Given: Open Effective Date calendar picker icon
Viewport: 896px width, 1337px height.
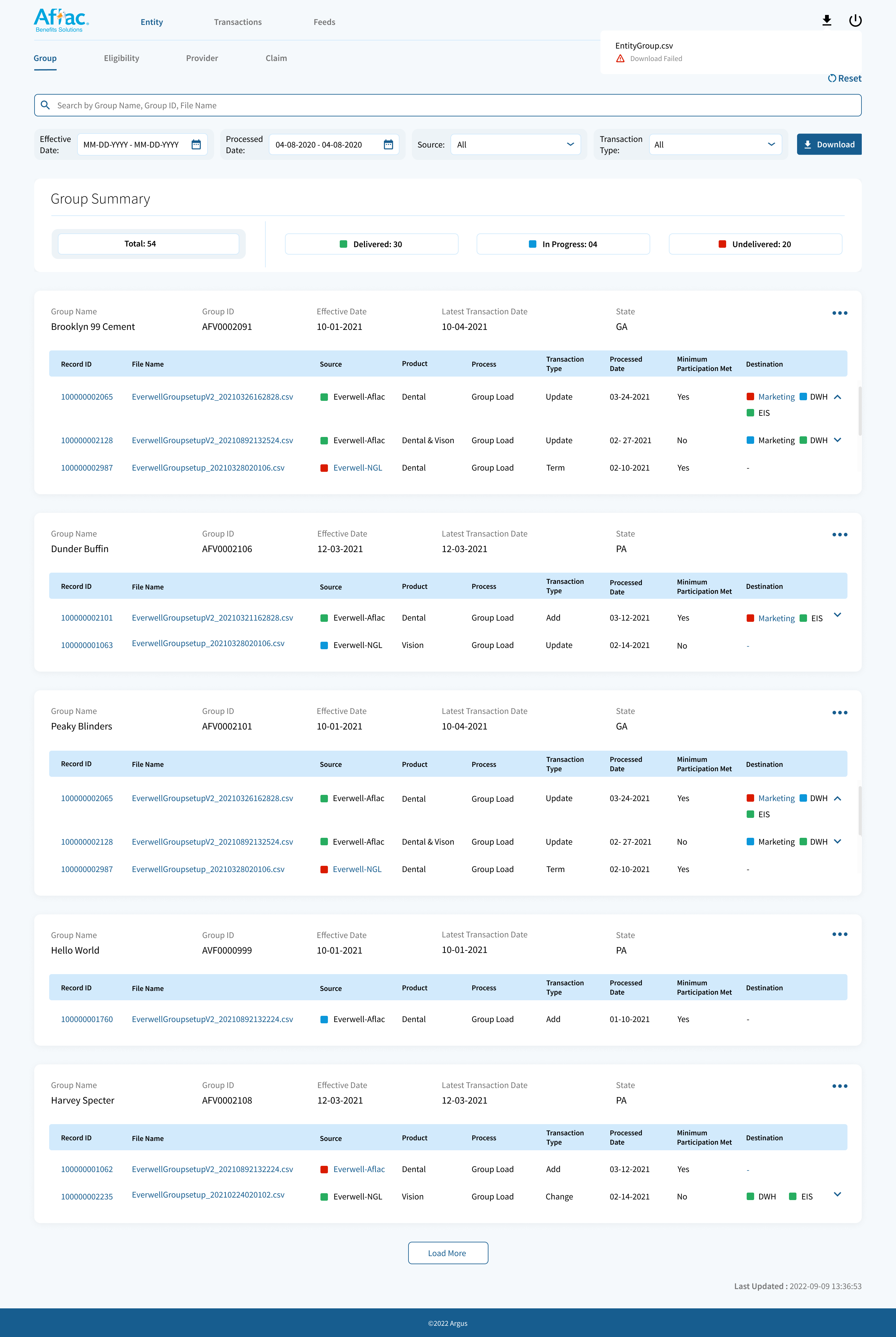Looking at the screenshot, I should (x=196, y=145).
